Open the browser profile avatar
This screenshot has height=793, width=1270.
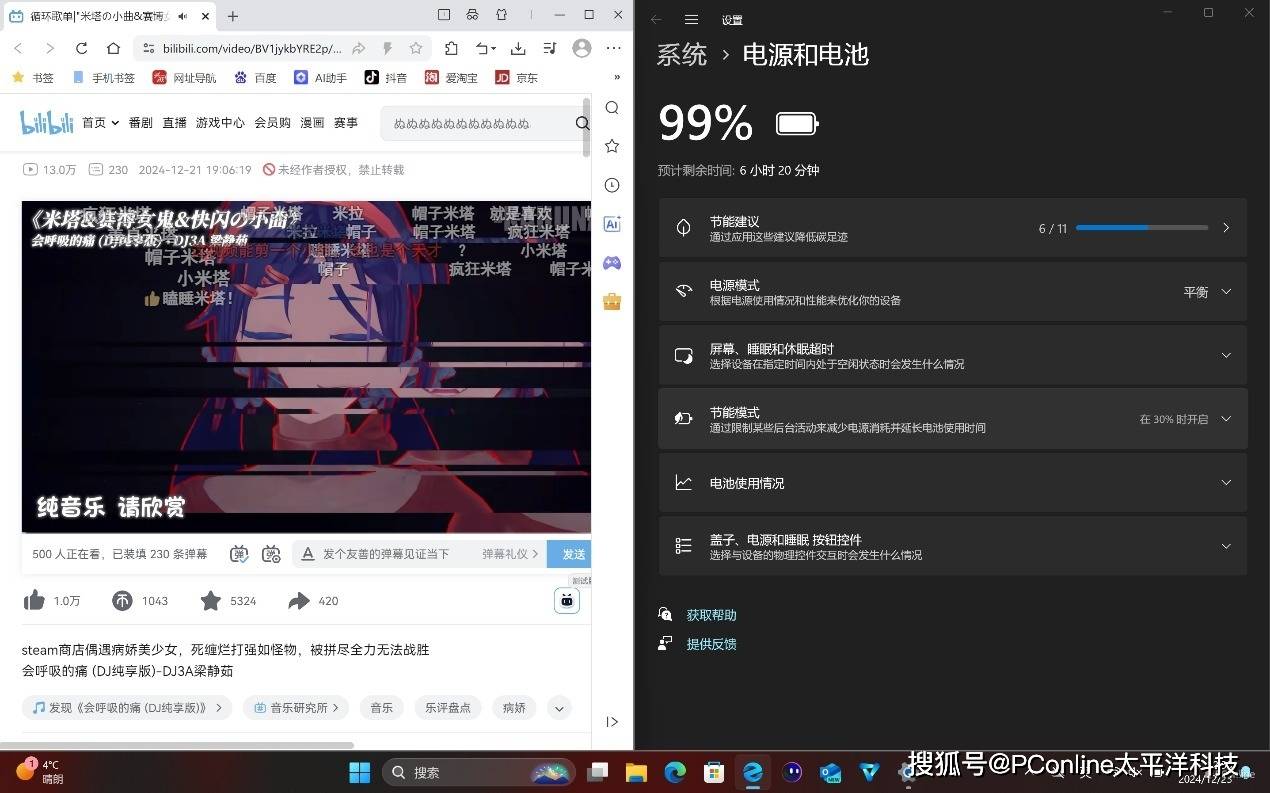point(581,48)
